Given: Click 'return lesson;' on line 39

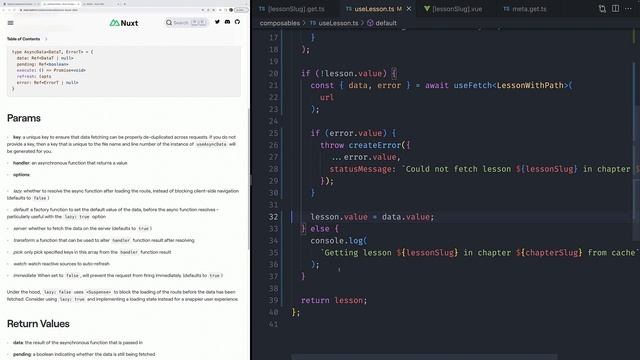Looking at the screenshot, I should tap(334, 300).
